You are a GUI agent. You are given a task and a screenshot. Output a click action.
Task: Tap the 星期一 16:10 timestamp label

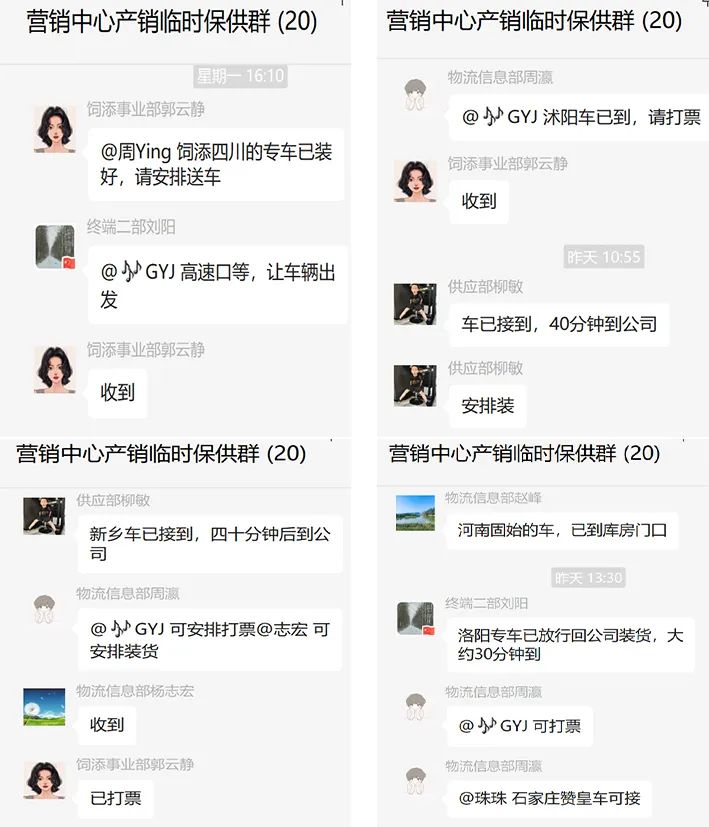[x=241, y=76]
